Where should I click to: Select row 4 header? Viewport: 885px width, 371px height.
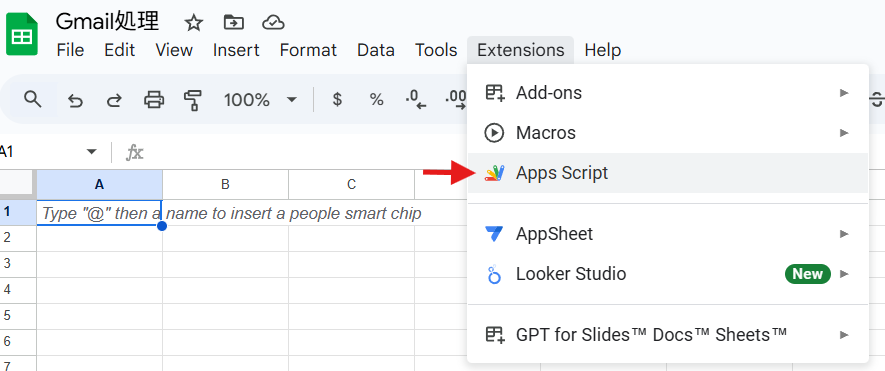(18, 290)
